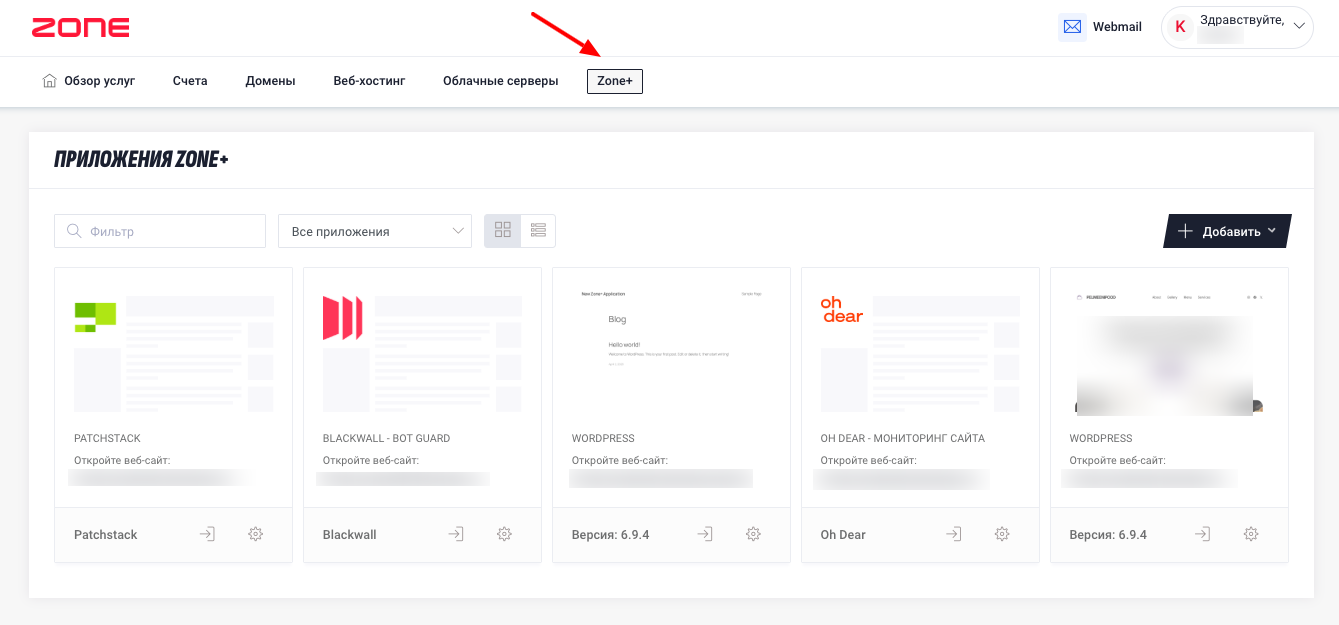1339x625 pixels.
Task: Click into the Фильтр search field
Action: coord(160,231)
